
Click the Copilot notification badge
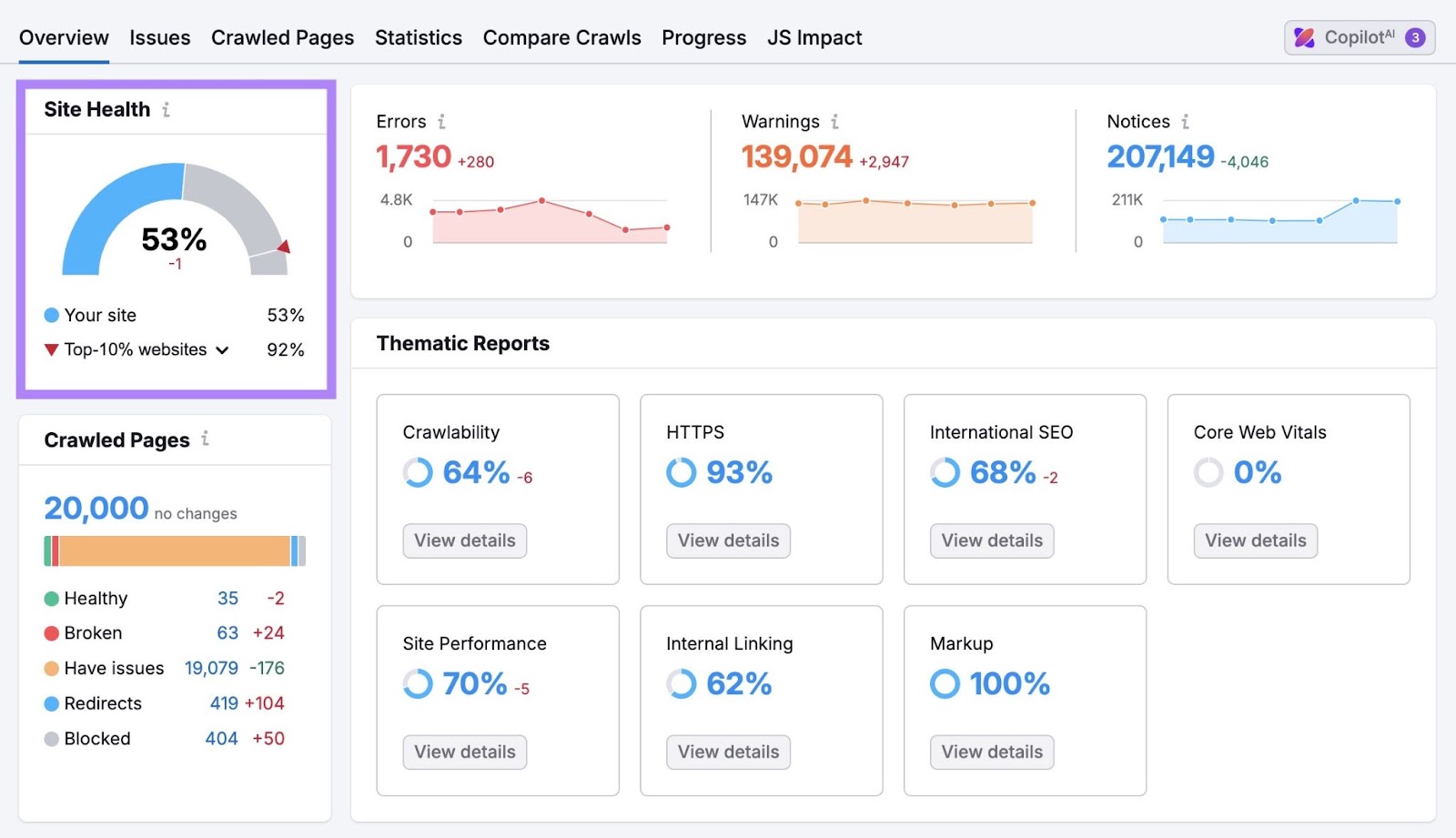point(1414,37)
